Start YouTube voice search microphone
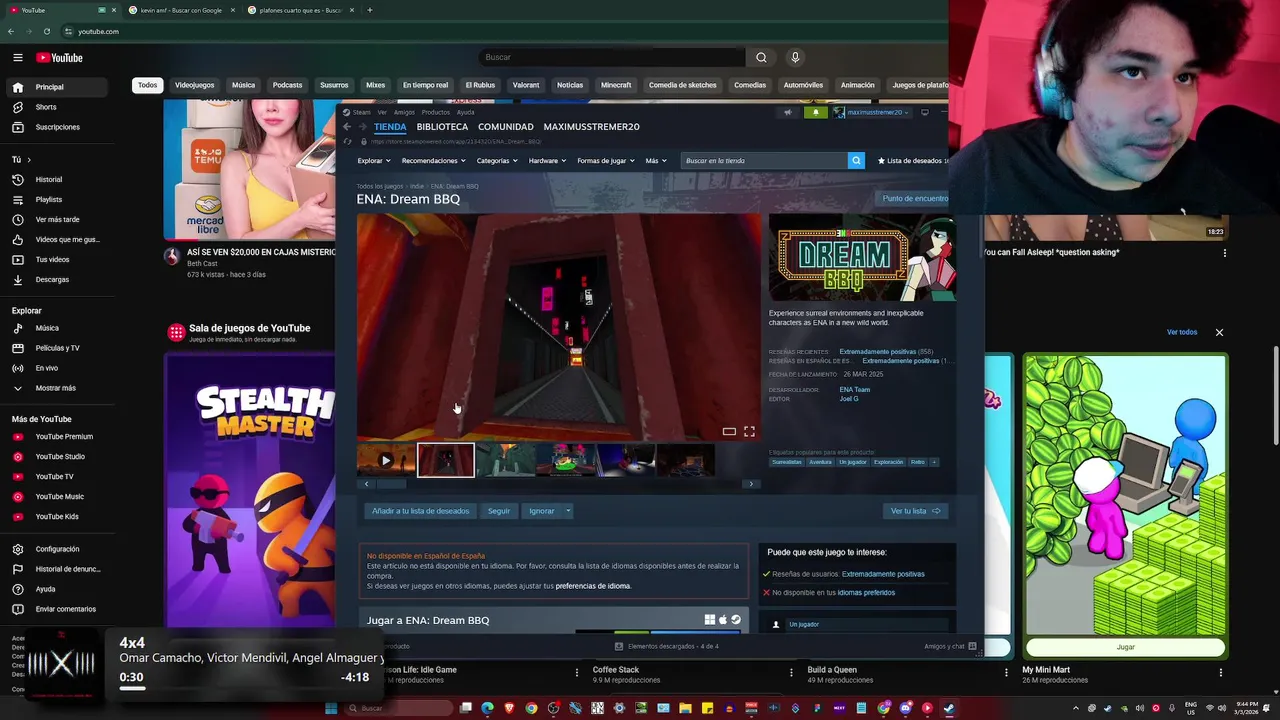 point(795,58)
